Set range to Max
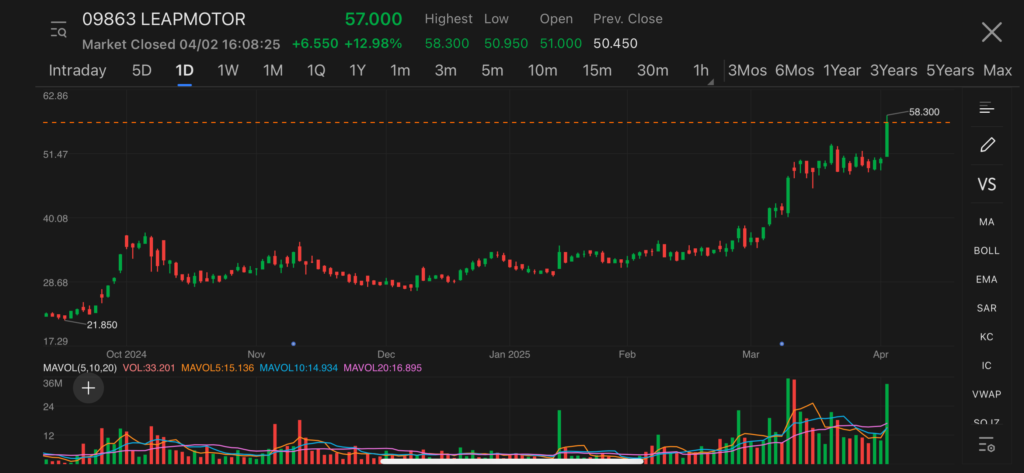 click(997, 71)
